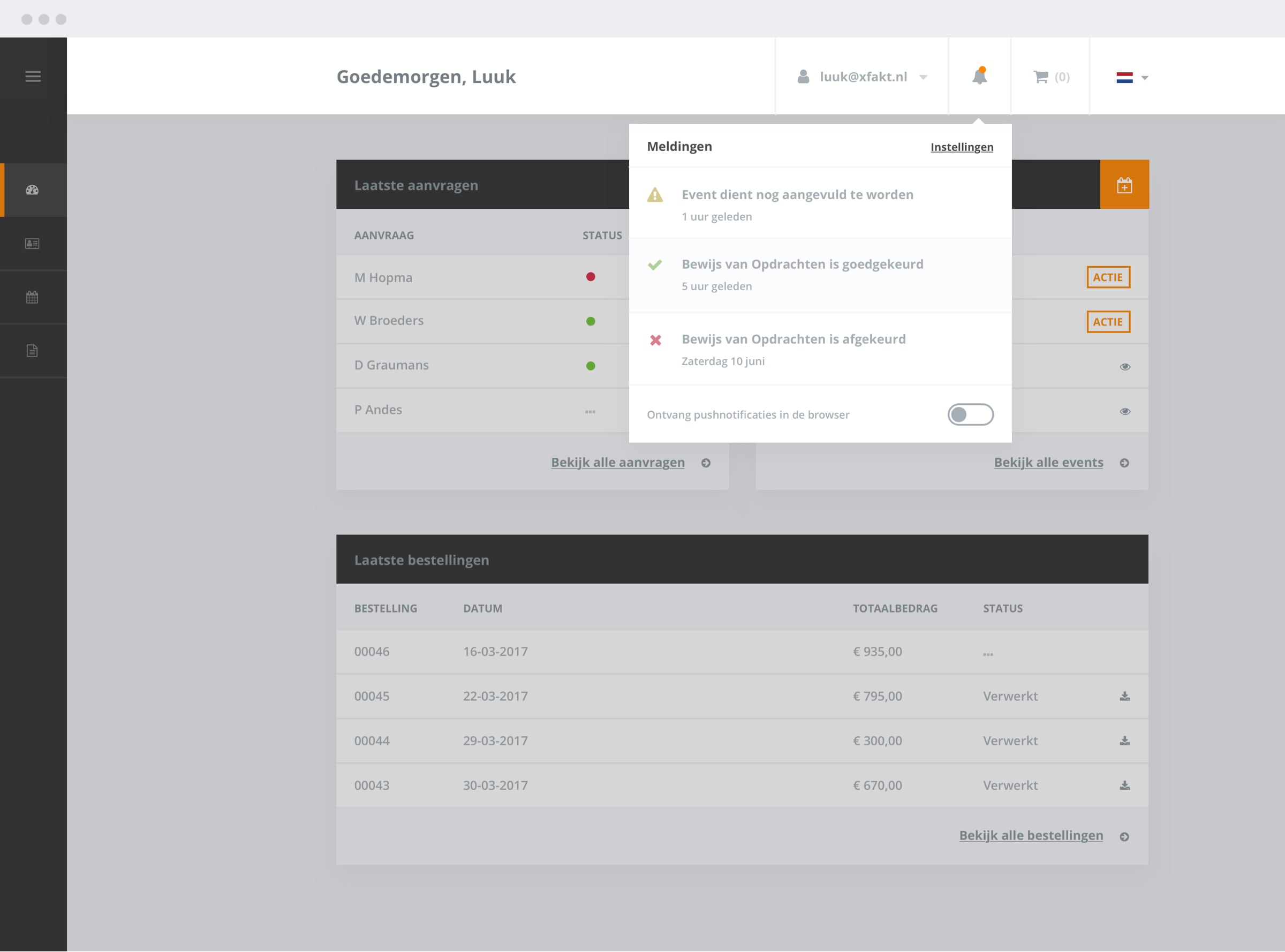Open the document sidebar icon

click(32, 351)
